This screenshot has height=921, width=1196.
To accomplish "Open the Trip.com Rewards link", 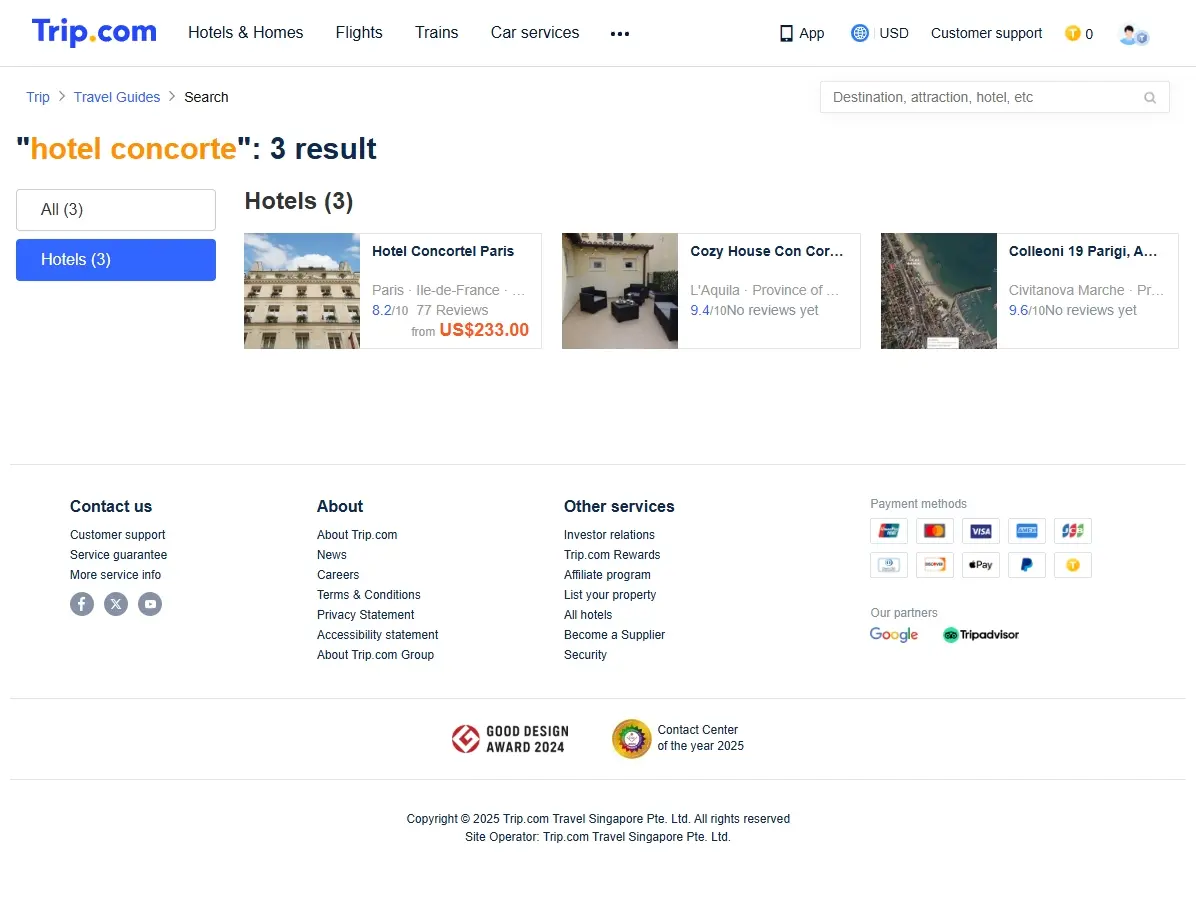I will pos(612,555).
